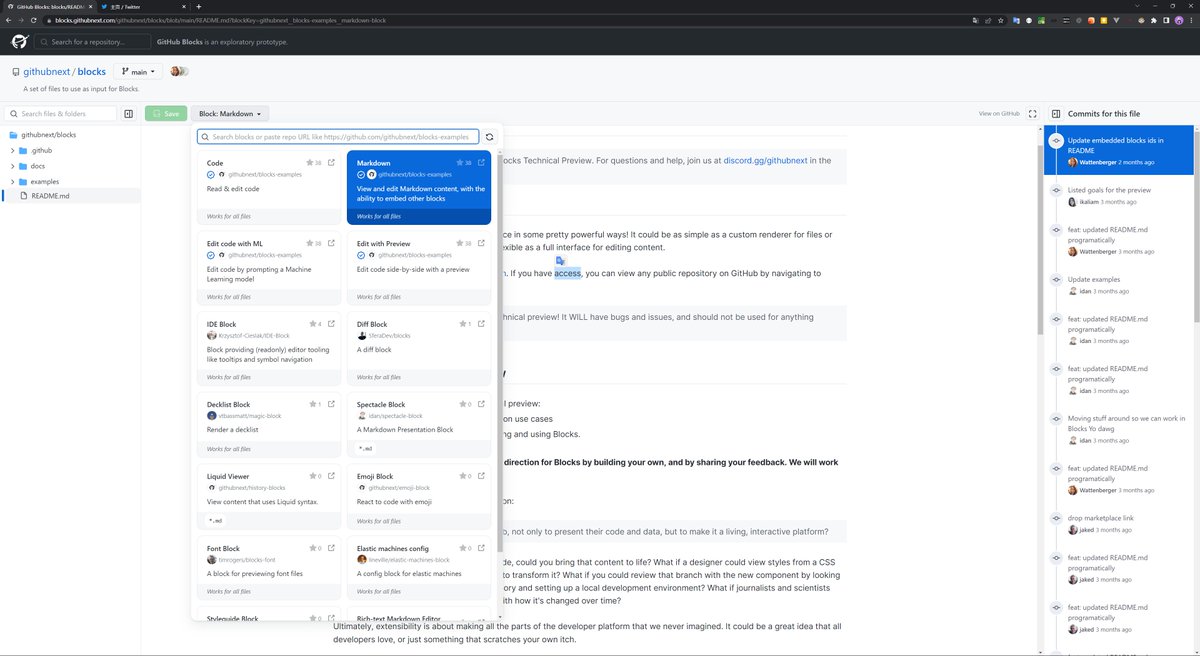Open the Block: Markdown picker dropdown

point(230,114)
